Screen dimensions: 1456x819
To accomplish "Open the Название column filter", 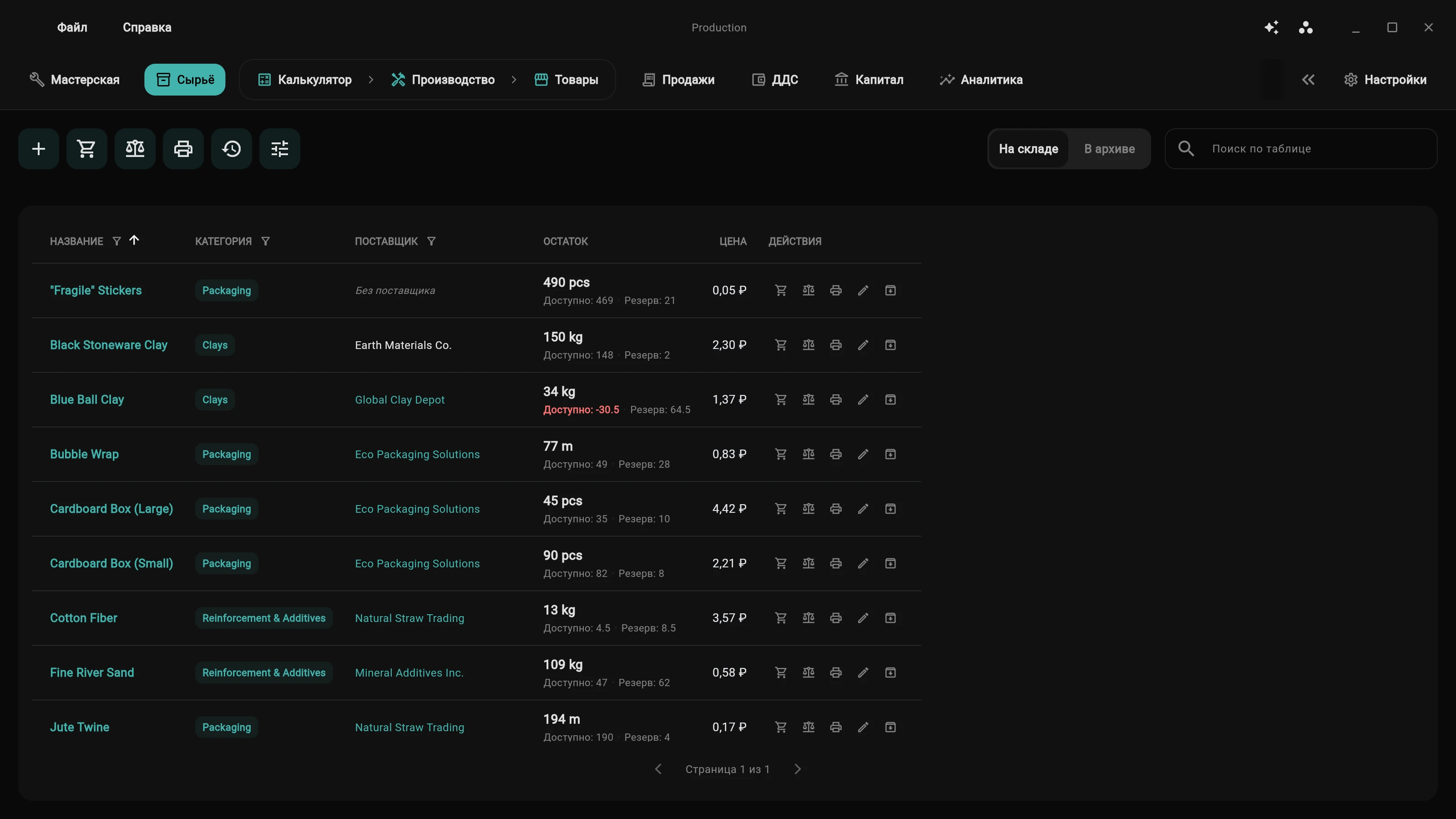I will tap(116, 241).
